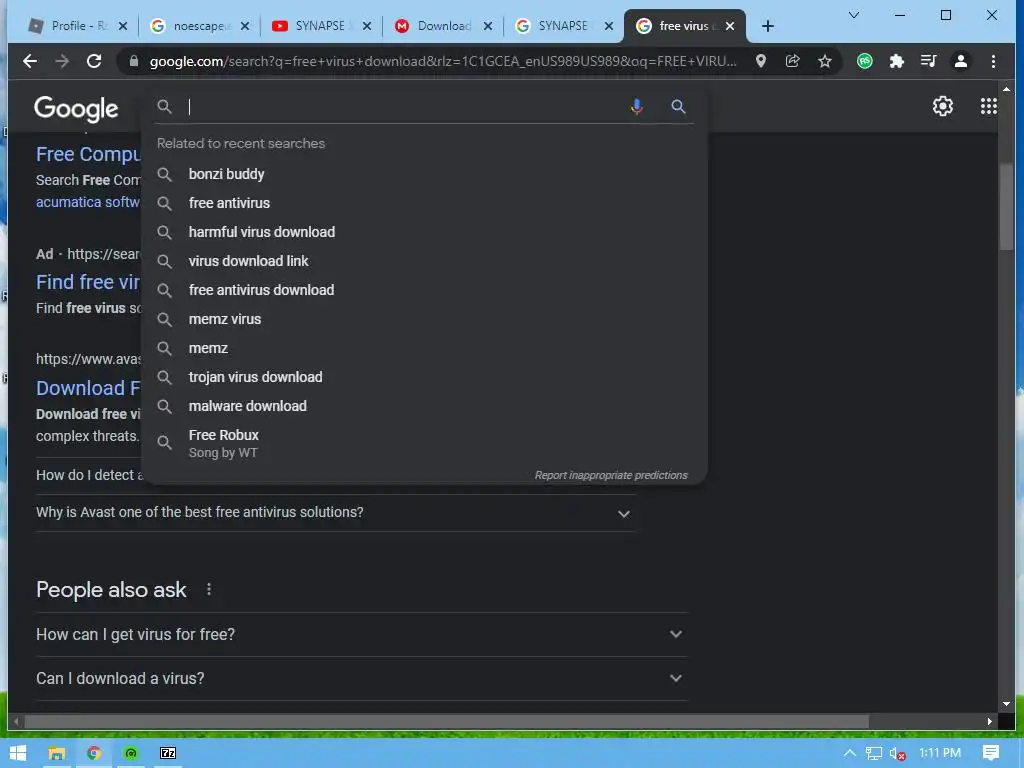Image resolution: width=1024 pixels, height=768 pixels.
Task: Open the green extension icon in toolbar
Action: [x=865, y=61]
